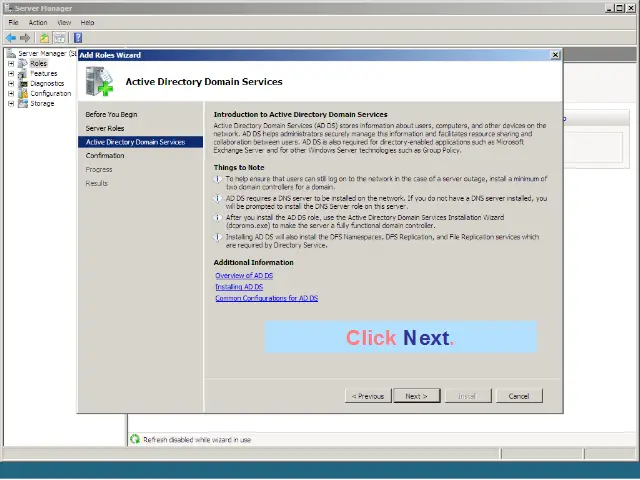Click the Diagnostics node icon in tree
The image size is (640, 480).
tap(23, 84)
